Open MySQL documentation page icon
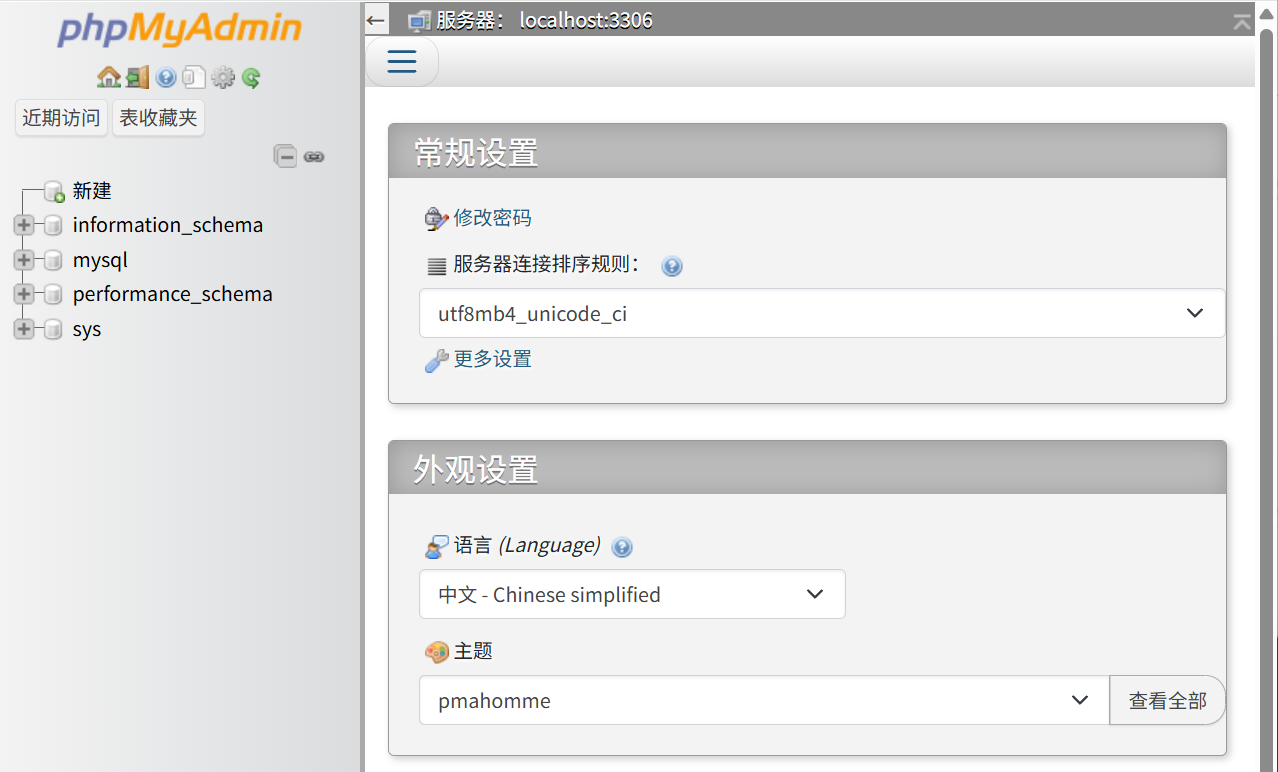The image size is (1278, 772). [194, 77]
